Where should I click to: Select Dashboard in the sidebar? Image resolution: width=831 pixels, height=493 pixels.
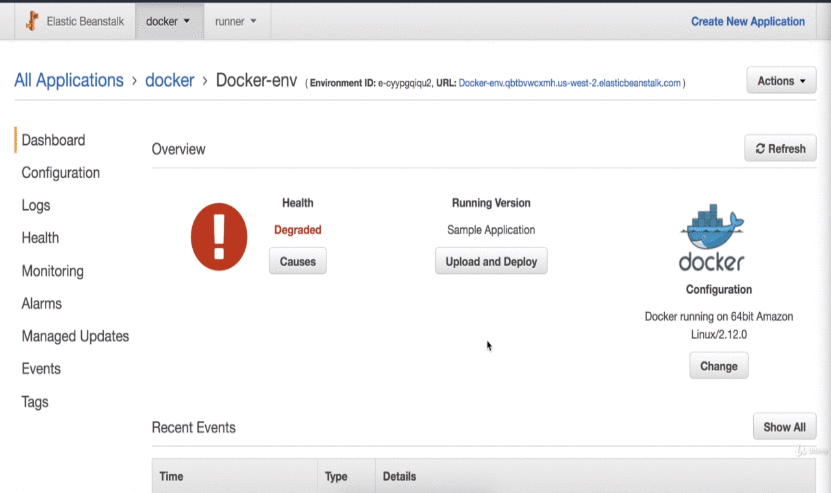click(53, 140)
